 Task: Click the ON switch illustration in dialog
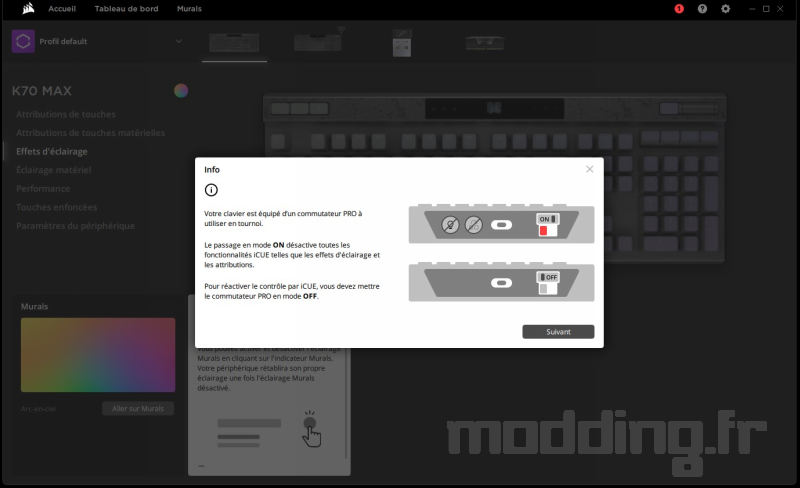pyautogui.click(x=547, y=225)
